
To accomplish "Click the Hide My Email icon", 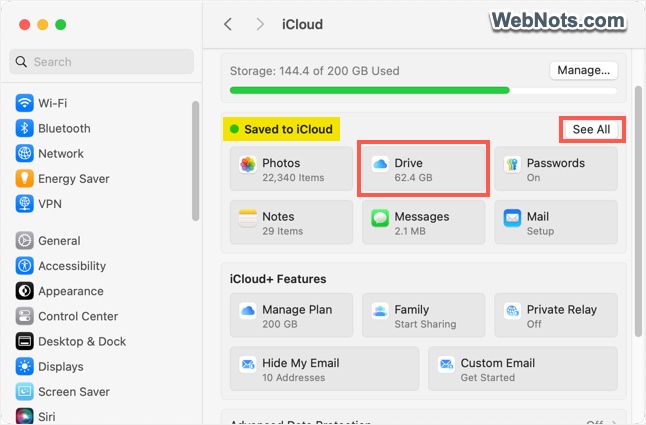I will 248,364.
